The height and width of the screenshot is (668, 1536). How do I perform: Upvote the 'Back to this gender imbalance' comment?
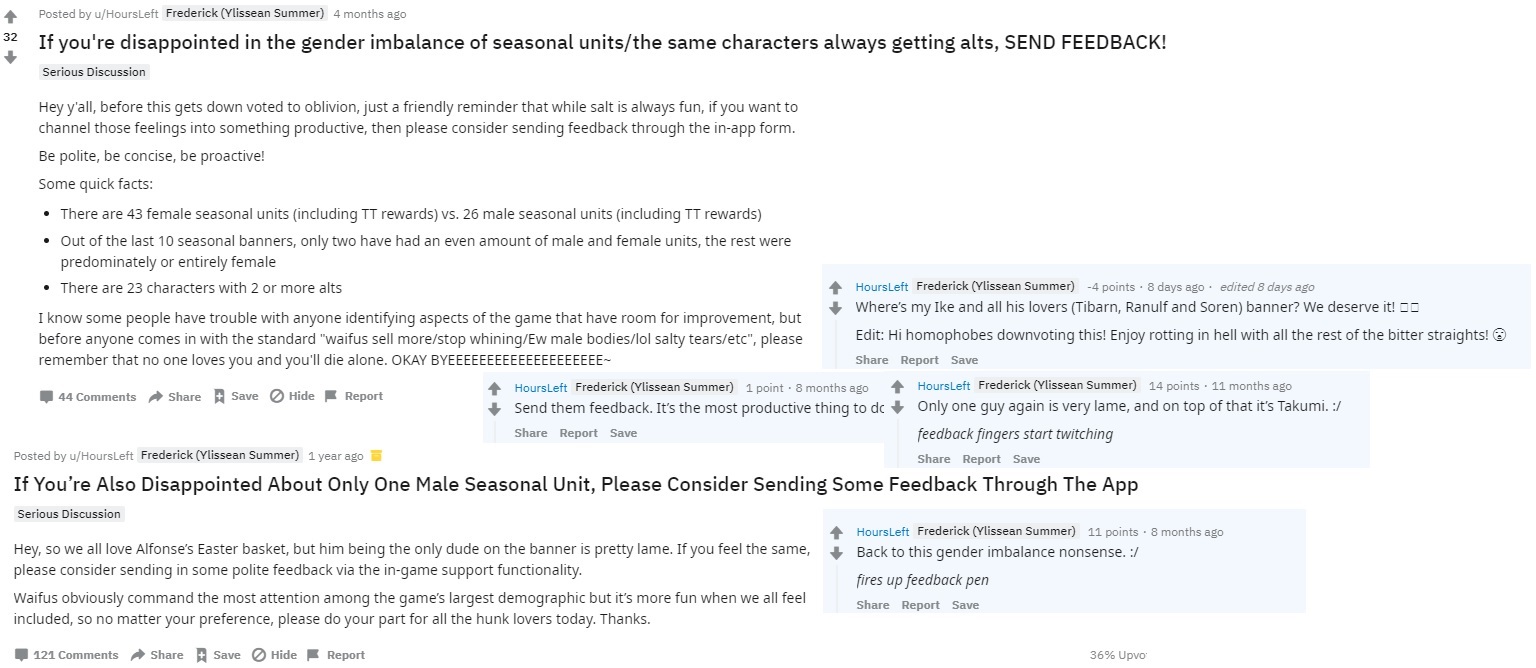(837, 532)
